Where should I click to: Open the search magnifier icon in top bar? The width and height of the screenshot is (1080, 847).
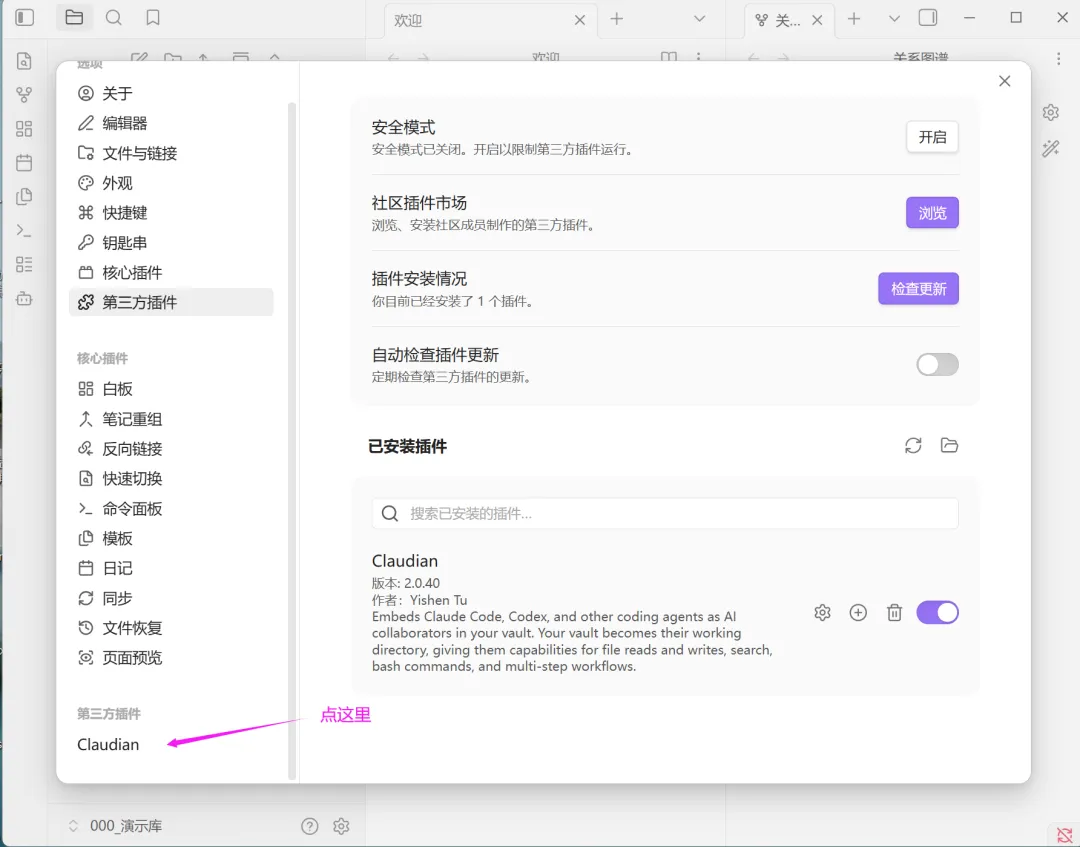point(114,17)
